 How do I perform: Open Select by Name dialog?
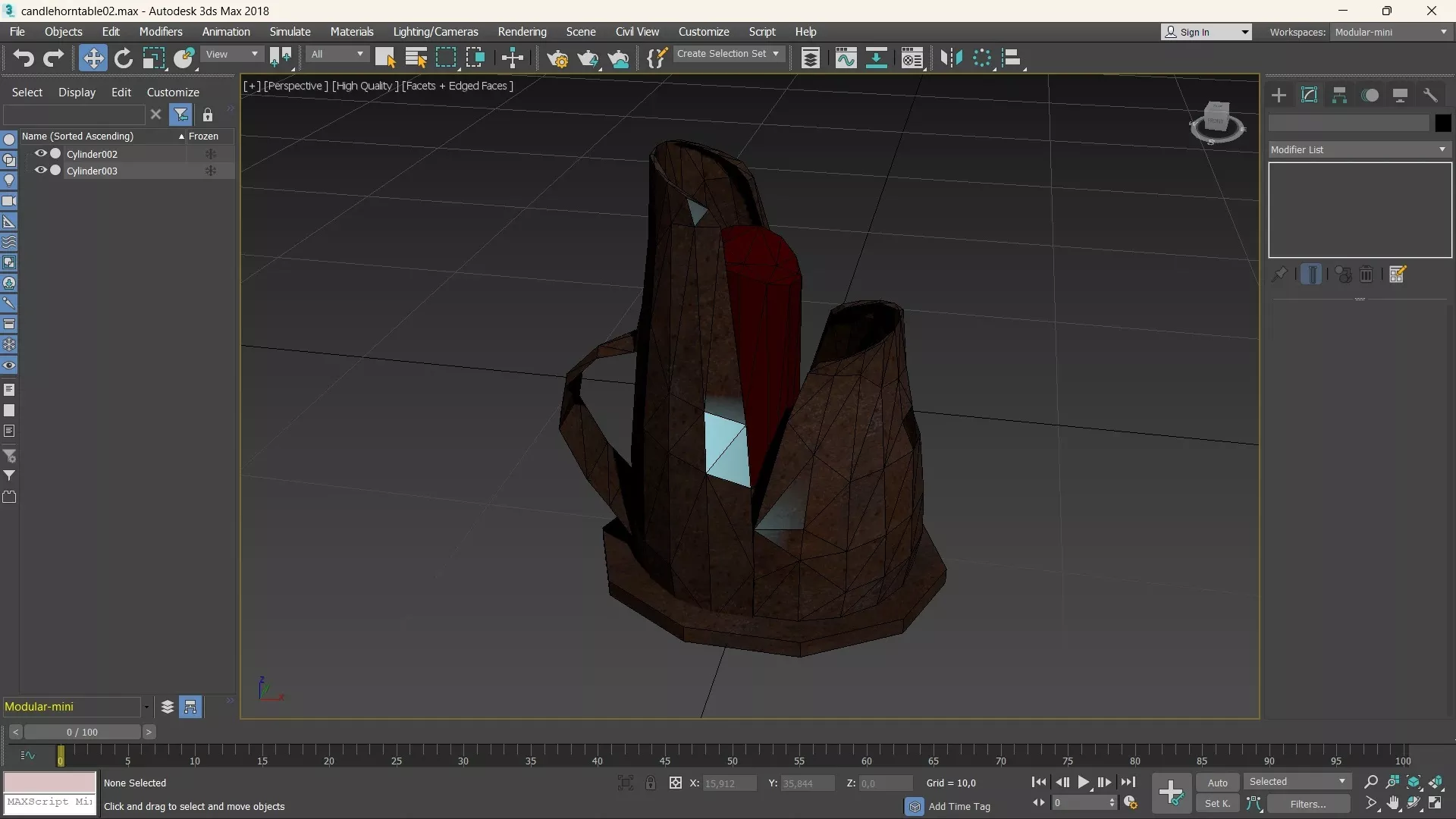(416, 58)
